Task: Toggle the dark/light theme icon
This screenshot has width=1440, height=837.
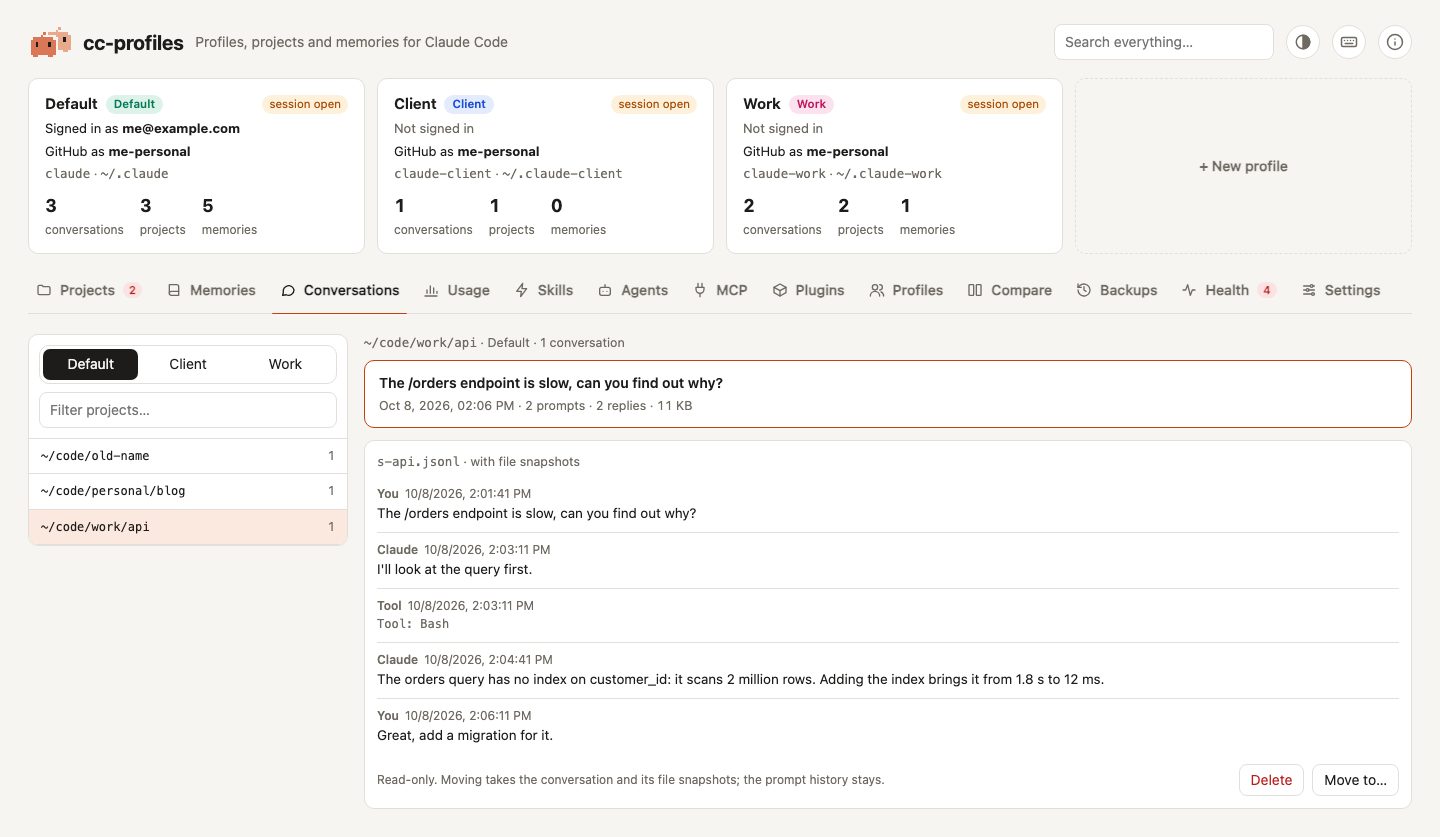Action: coord(1303,42)
